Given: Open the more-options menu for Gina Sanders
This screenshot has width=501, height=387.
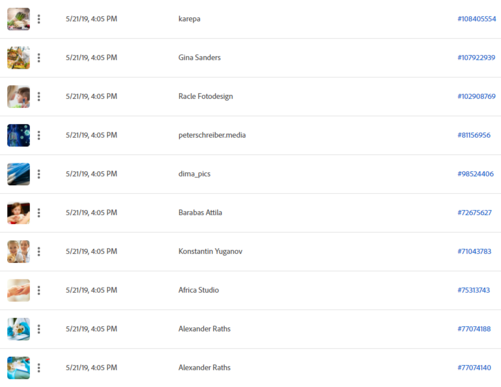Looking at the screenshot, I should 39,58.
